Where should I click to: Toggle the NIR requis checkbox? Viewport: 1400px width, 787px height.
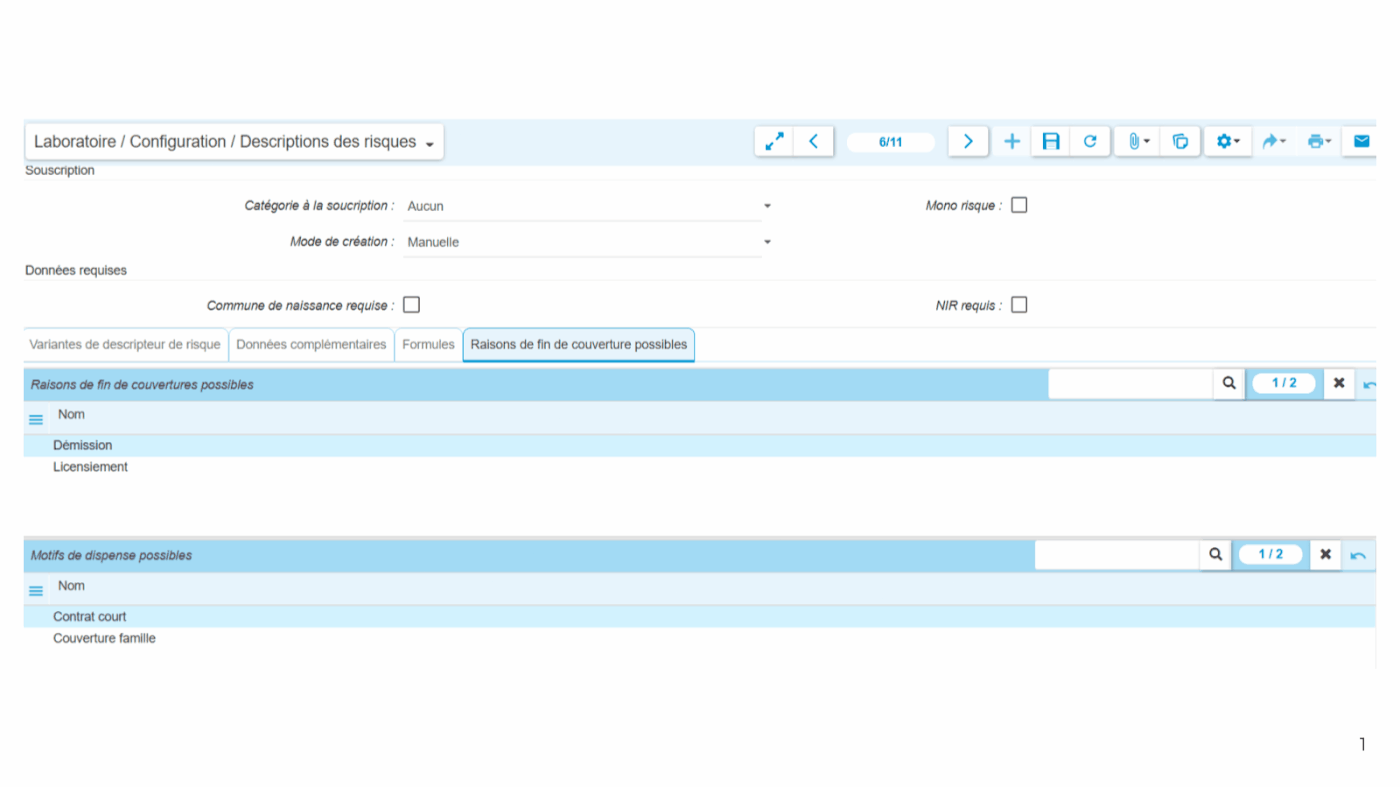(x=1019, y=305)
